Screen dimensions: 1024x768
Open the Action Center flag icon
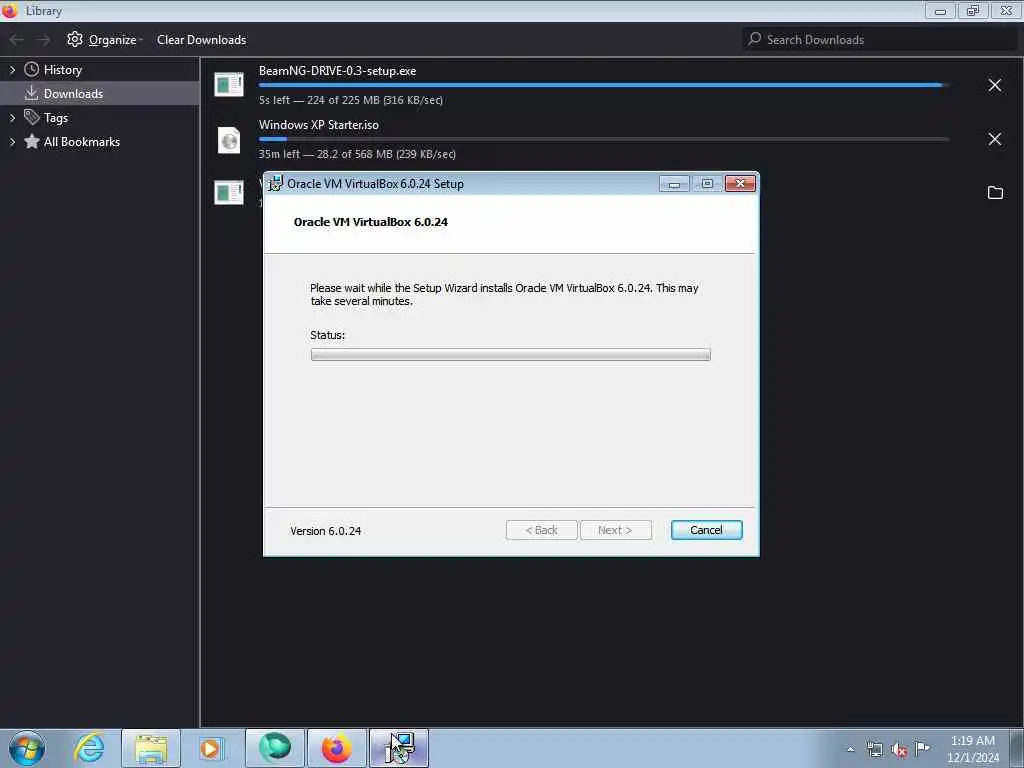[x=923, y=749]
